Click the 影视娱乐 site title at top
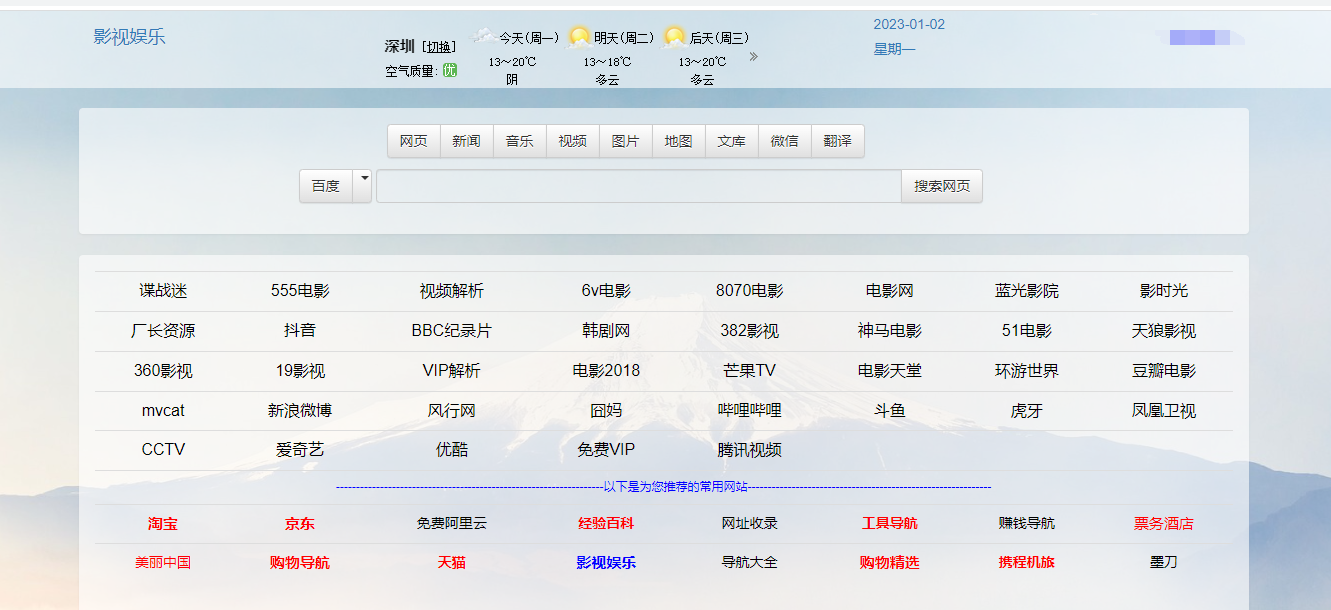 [129, 37]
